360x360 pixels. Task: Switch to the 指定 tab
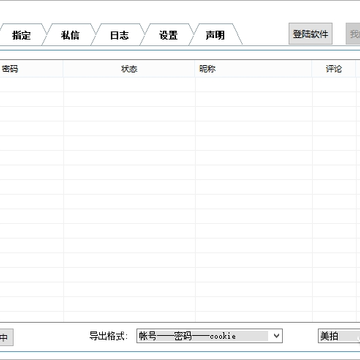pyautogui.click(x=21, y=35)
